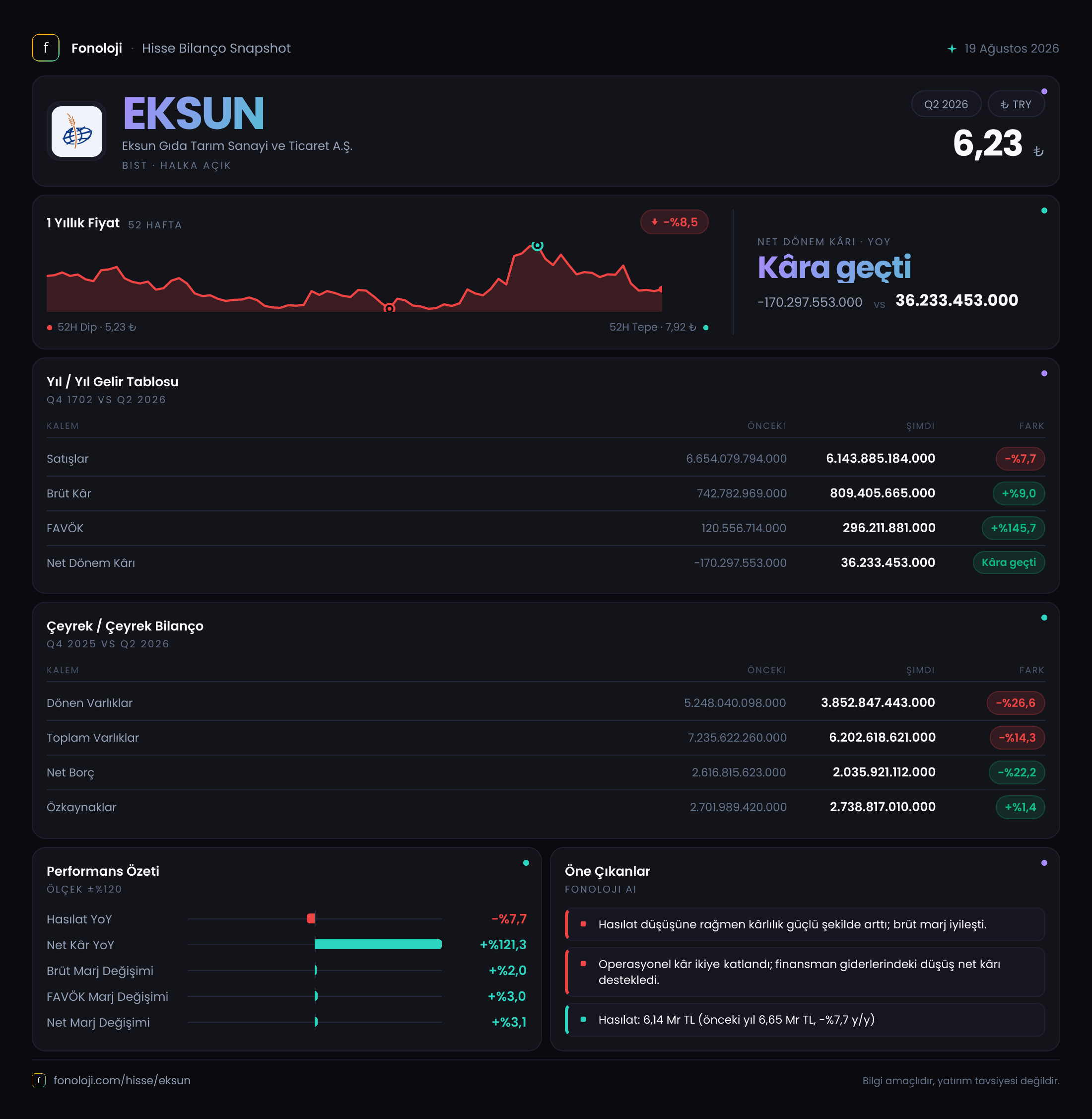Click the first highlight about Hasılat düşüşüne

805,924
